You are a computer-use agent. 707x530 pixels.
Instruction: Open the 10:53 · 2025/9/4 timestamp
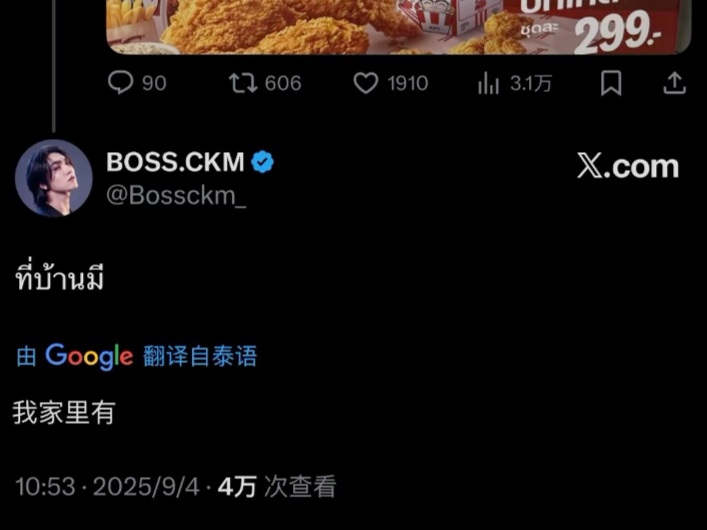coord(107,487)
